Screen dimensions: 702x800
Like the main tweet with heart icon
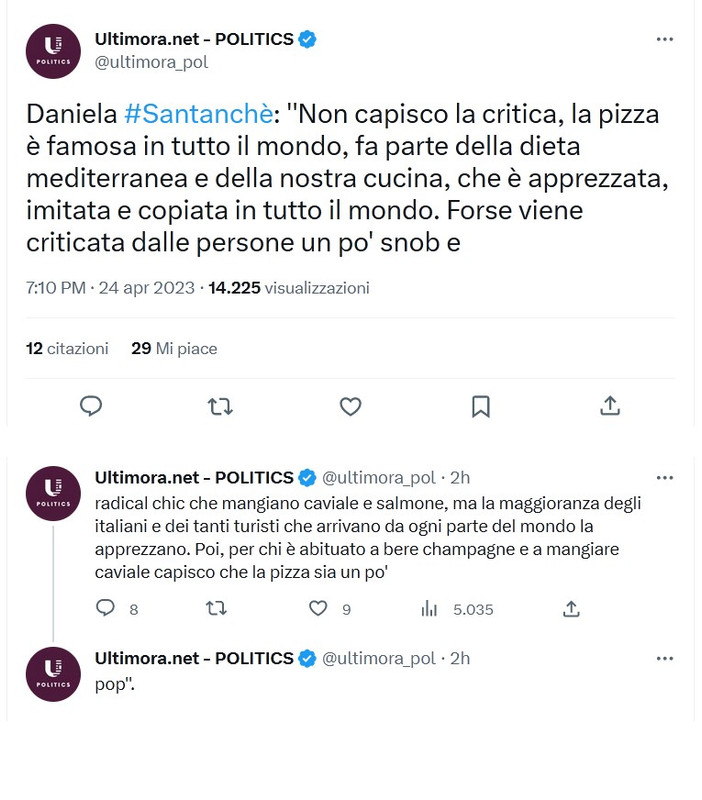click(350, 406)
